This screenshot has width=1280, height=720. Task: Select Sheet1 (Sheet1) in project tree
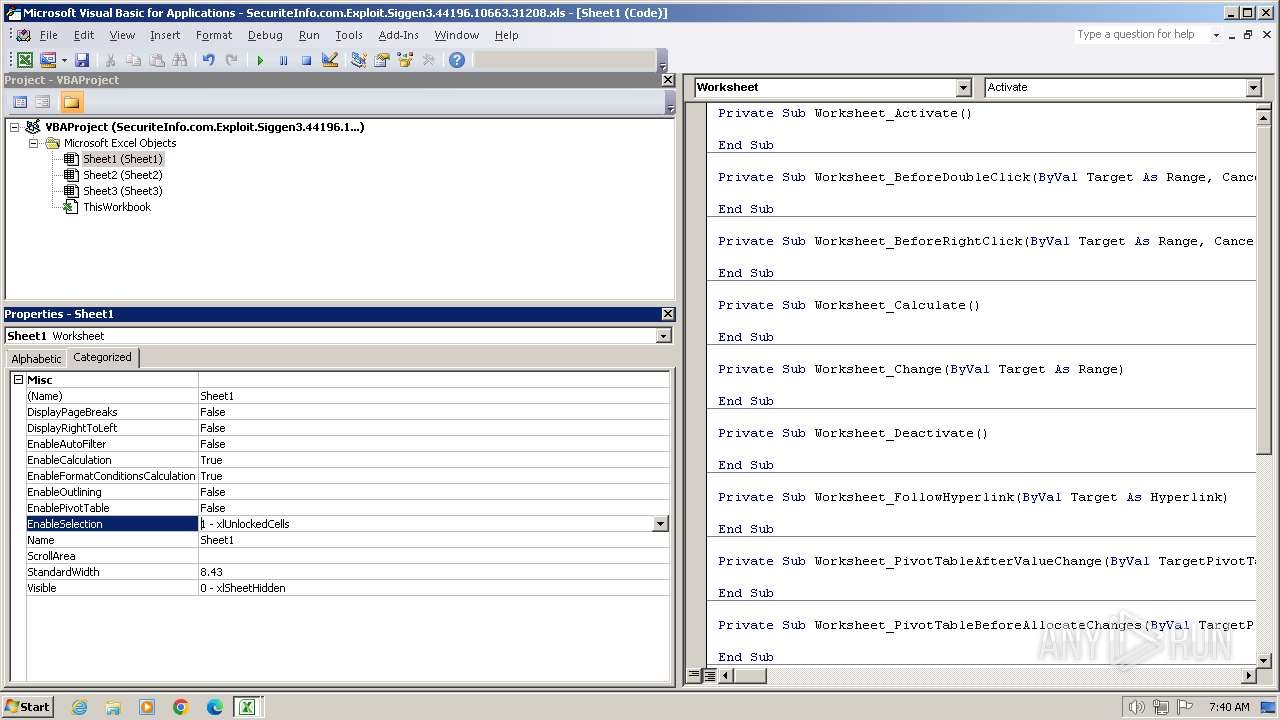[122, 159]
